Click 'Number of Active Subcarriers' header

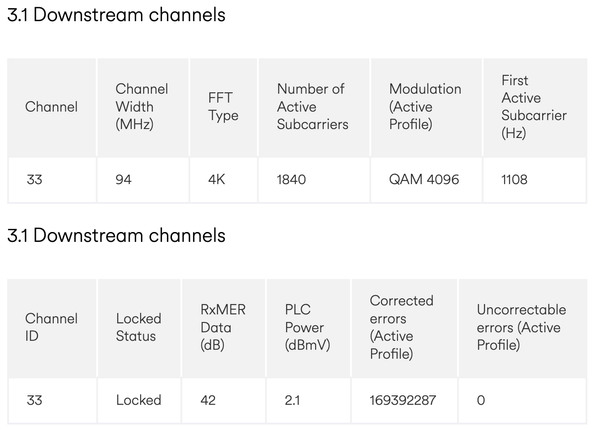312,107
